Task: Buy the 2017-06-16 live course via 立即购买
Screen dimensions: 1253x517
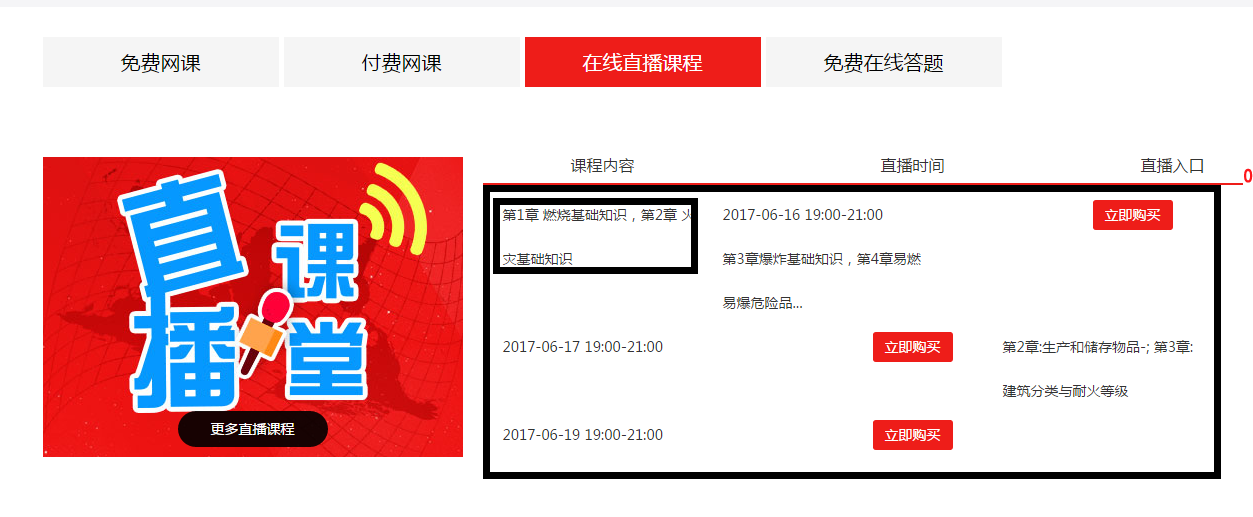Action: pyautogui.click(x=1133, y=215)
